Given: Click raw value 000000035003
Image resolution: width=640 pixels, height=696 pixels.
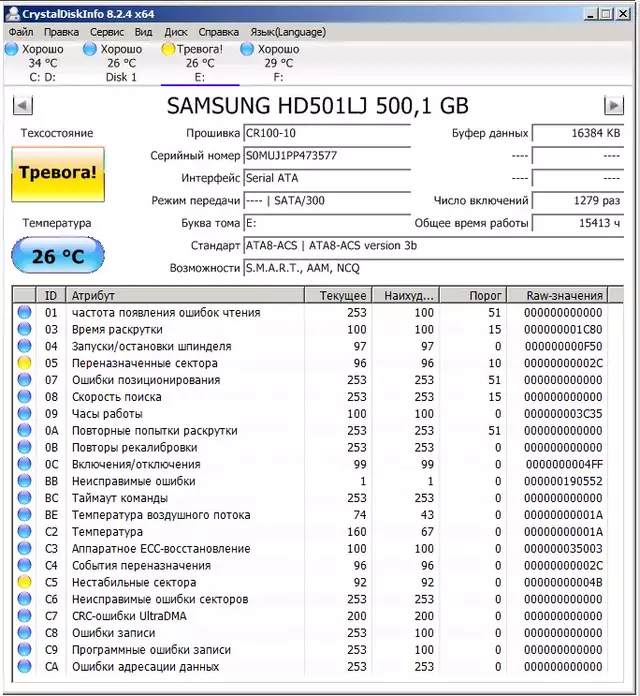Looking at the screenshot, I should (563, 549).
